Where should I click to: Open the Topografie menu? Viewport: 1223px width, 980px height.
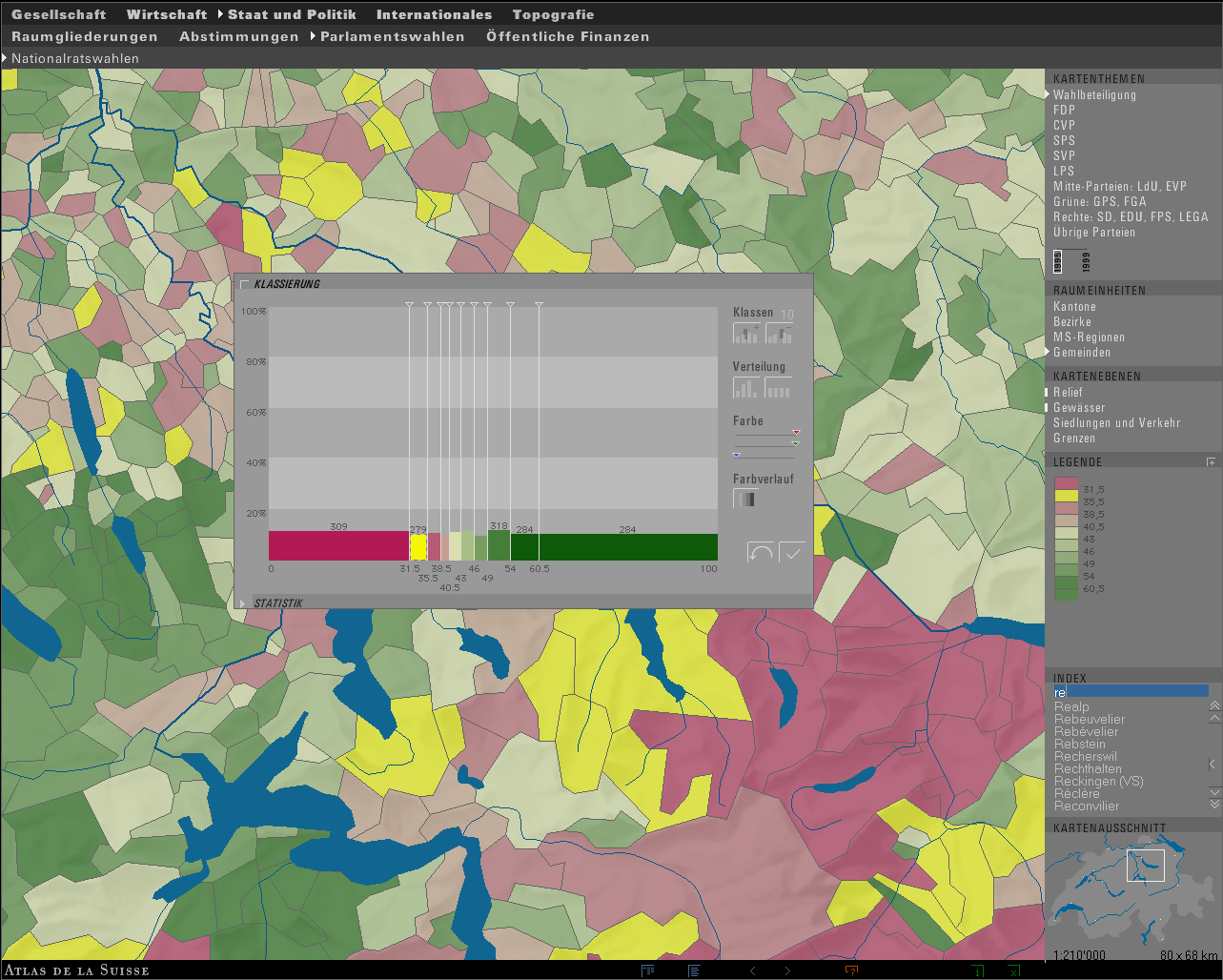click(x=553, y=15)
